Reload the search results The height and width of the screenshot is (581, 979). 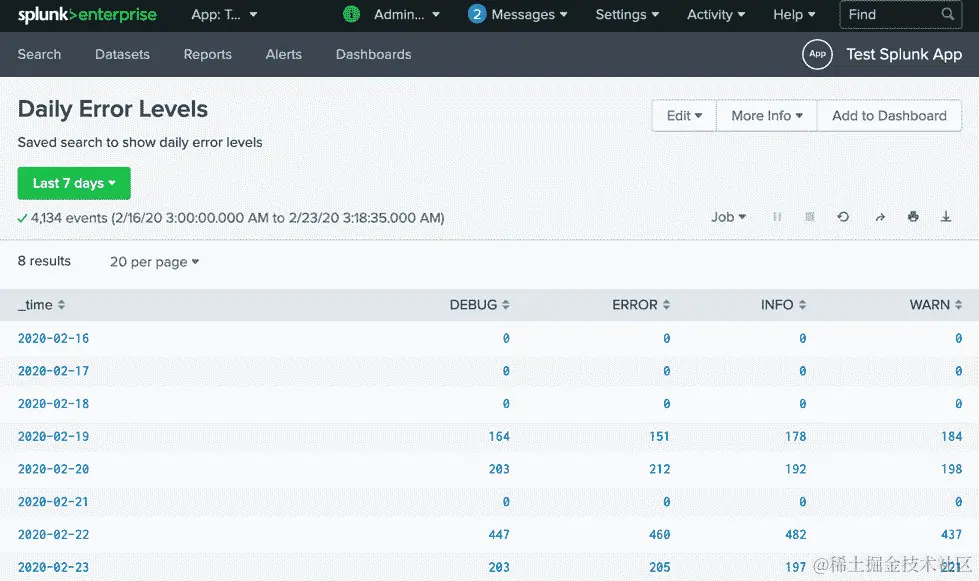click(x=843, y=217)
